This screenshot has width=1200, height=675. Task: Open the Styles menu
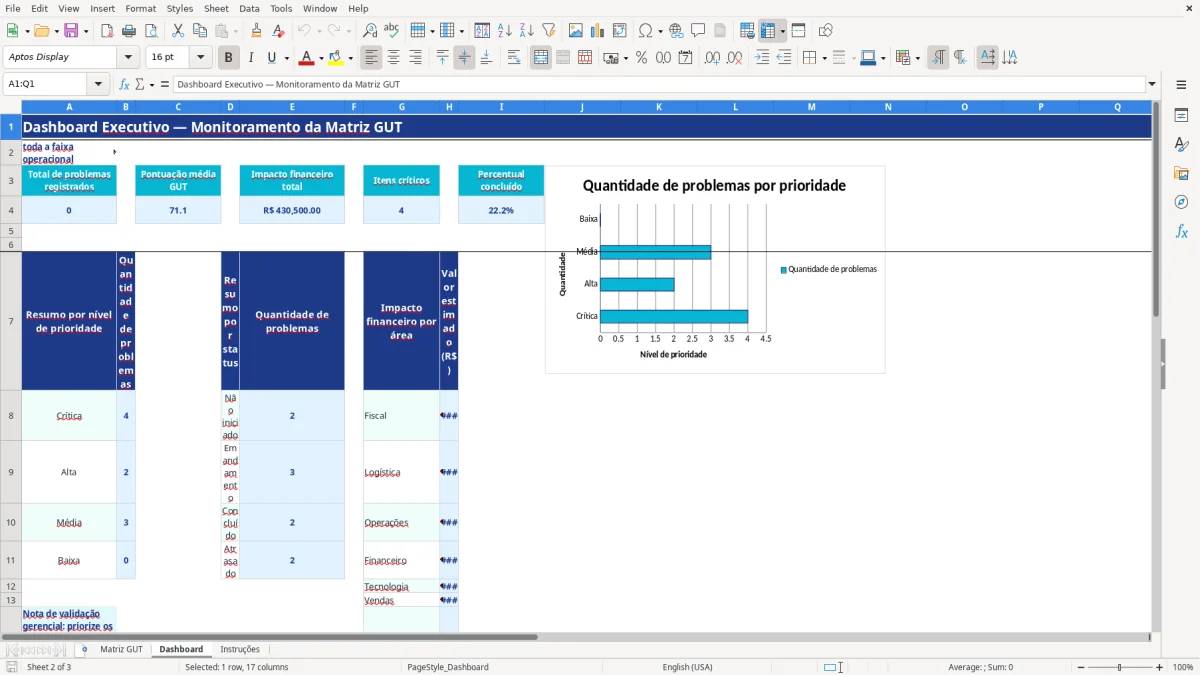(x=180, y=8)
